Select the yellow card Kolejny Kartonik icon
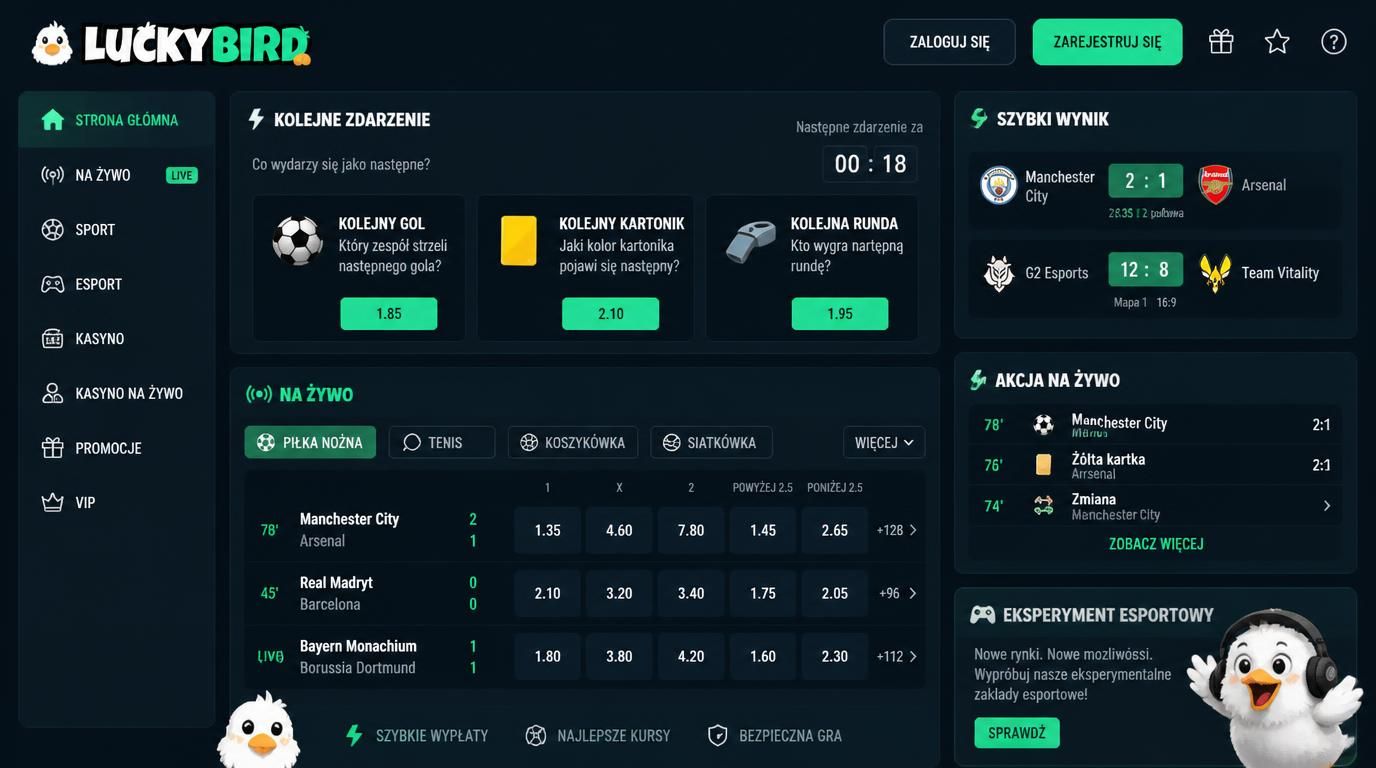Screen dimensions: 1376x768 click(x=518, y=241)
